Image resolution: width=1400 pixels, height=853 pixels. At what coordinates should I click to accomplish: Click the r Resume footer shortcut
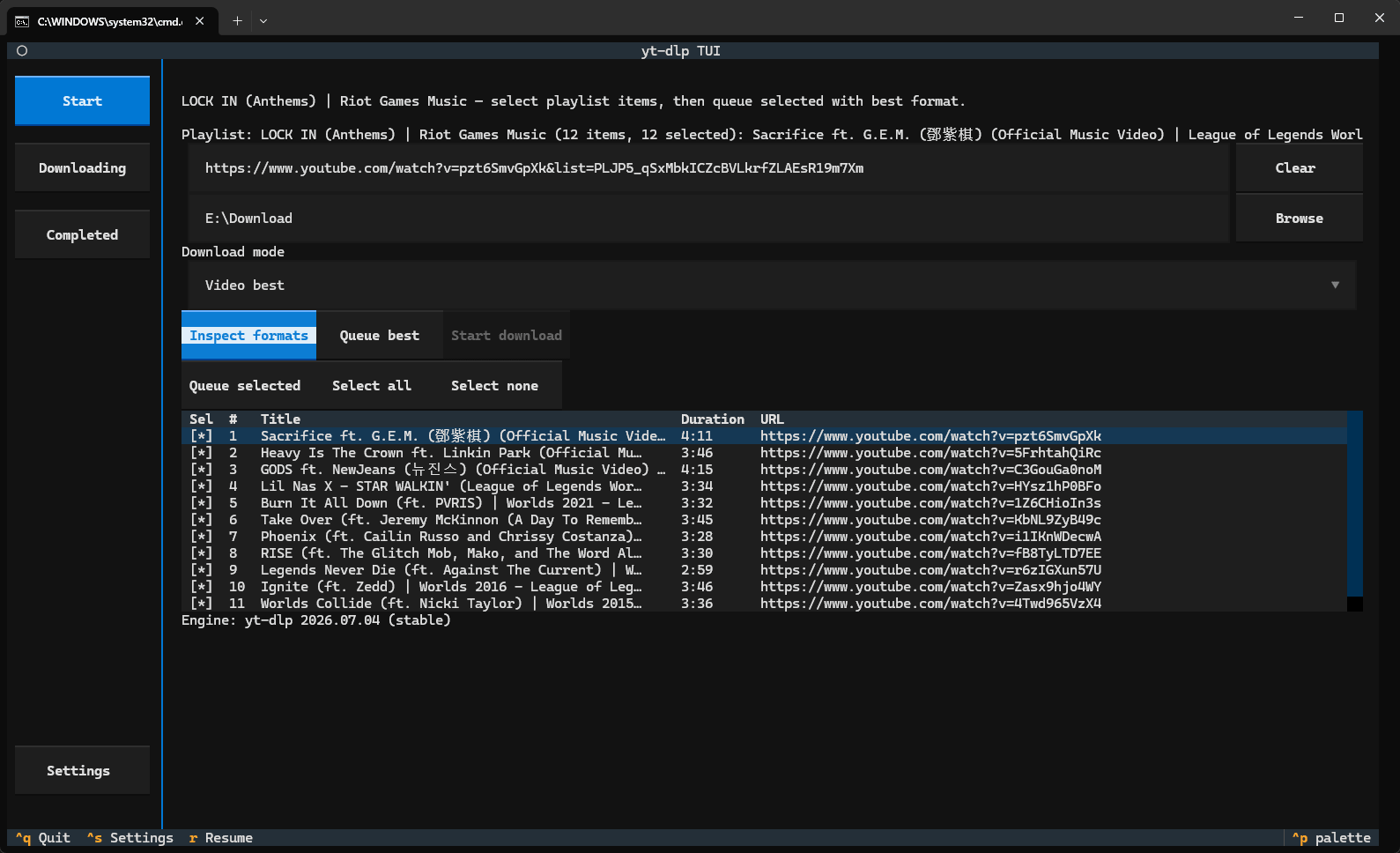pyautogui.click(x=220, y=838)
